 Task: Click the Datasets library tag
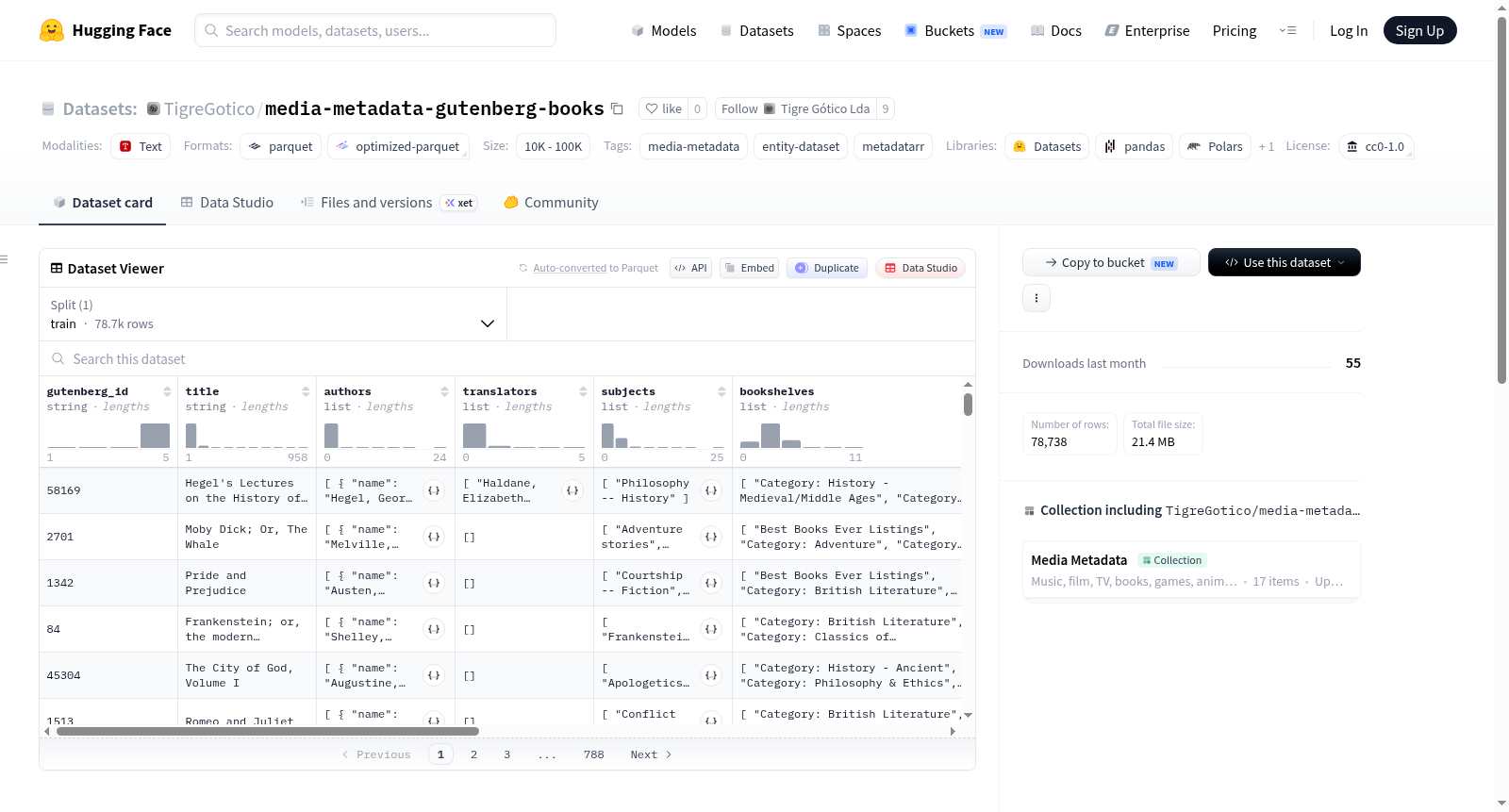[x=1047, y=146]
